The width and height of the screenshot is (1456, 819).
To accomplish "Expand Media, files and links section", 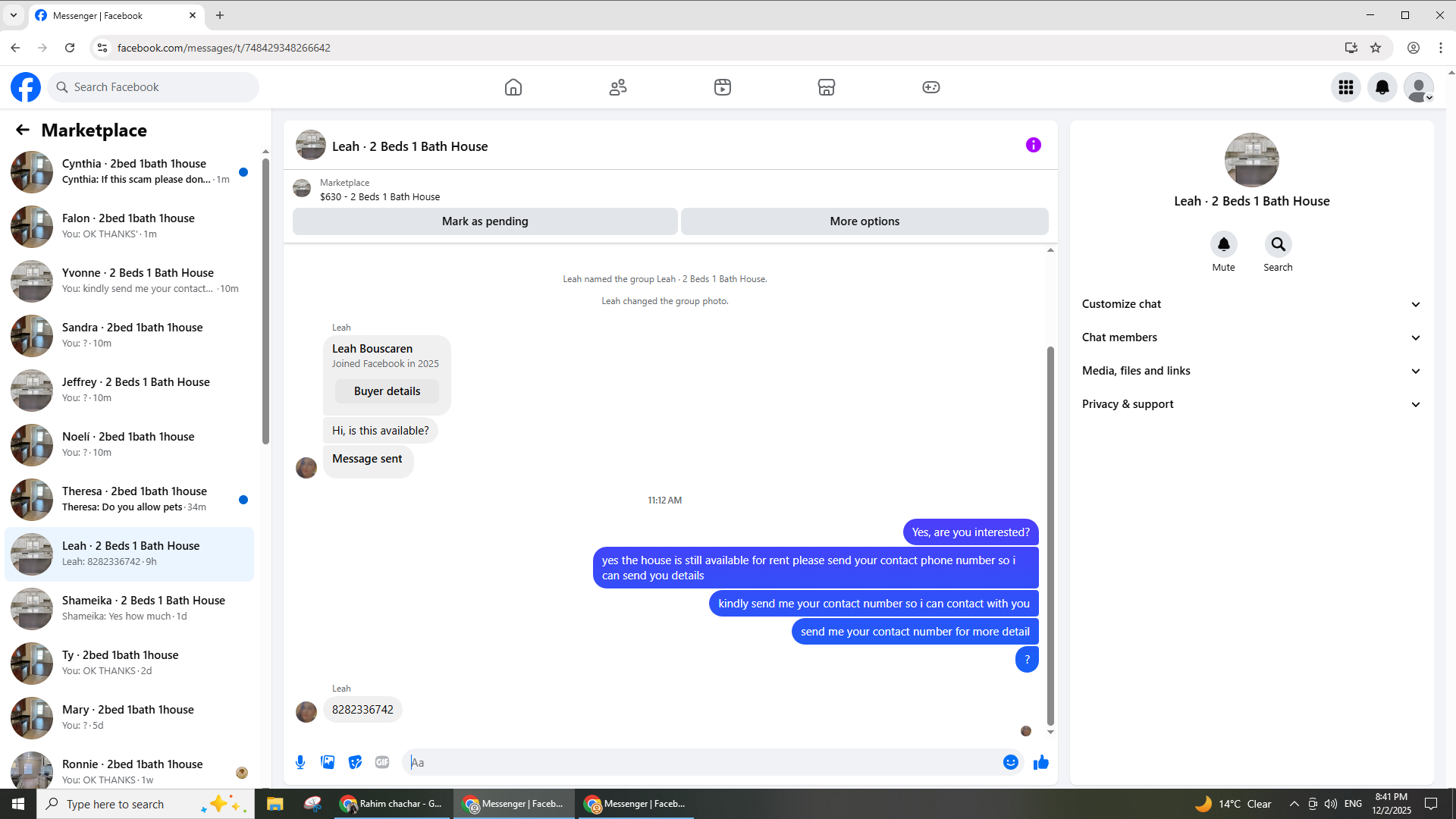I will tap(1251, 371).
